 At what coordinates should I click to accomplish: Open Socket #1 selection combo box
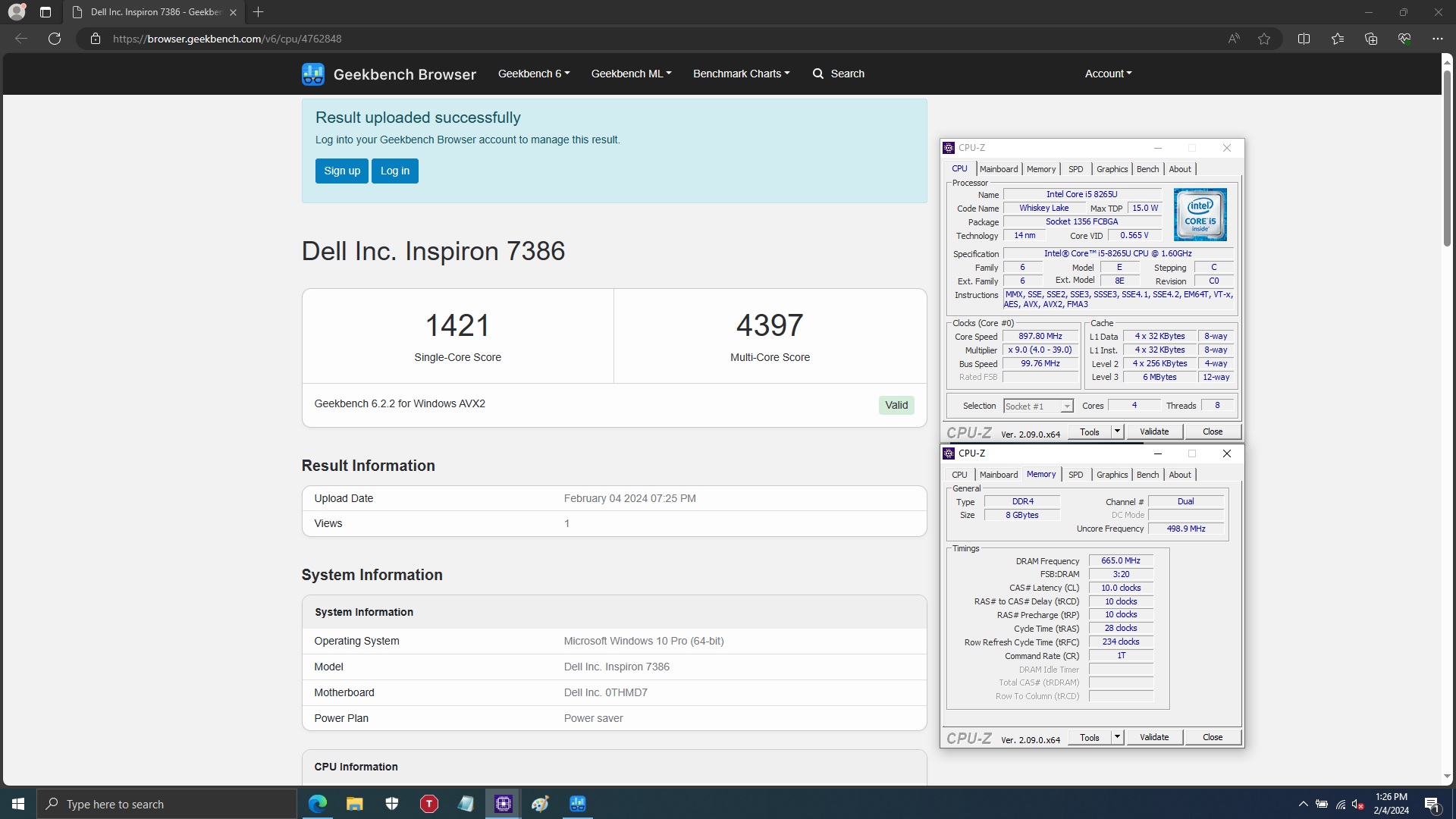(x=1038, y=406)
